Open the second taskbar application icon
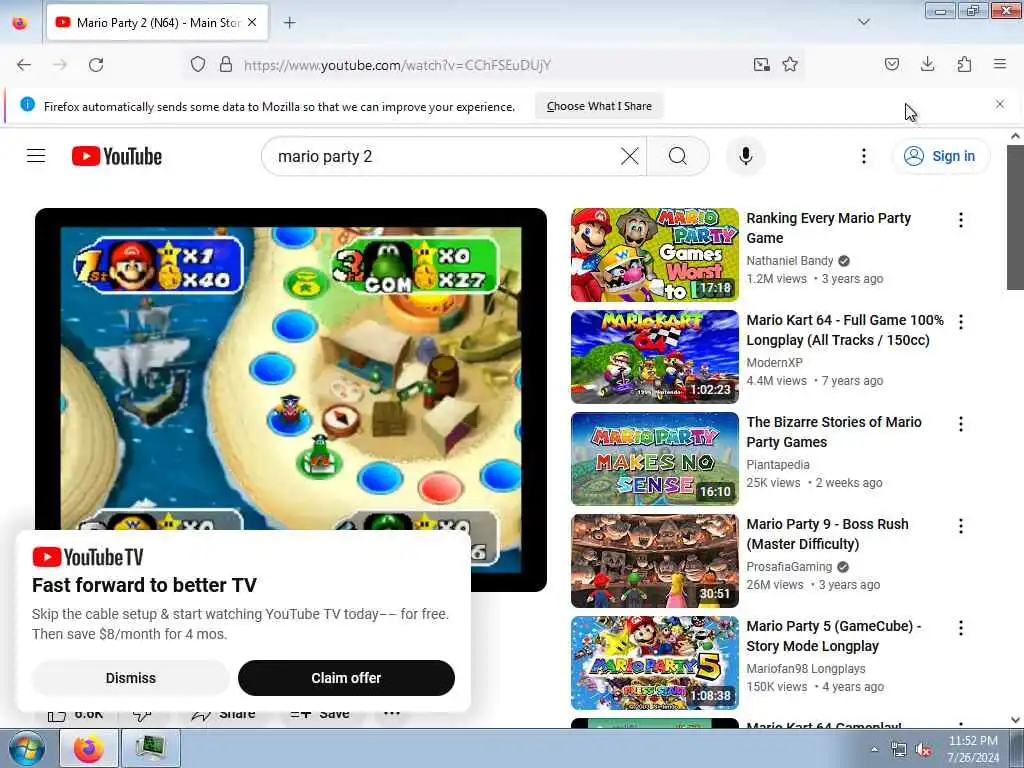The width and height of the screenshot is (1024, 768). [x=150, y=748]
